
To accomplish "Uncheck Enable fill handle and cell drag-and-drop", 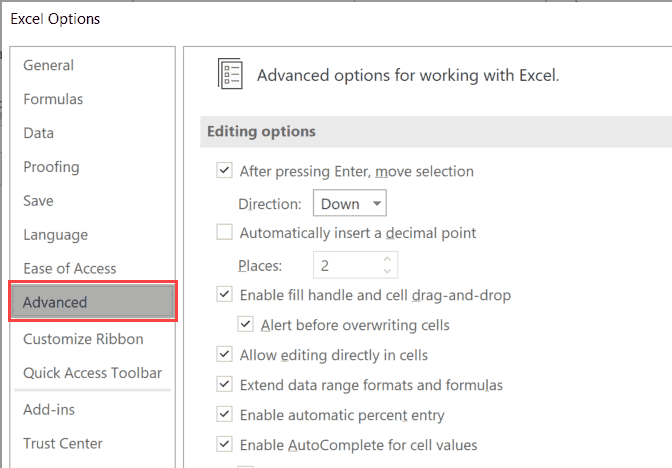I will coord(225,295).
